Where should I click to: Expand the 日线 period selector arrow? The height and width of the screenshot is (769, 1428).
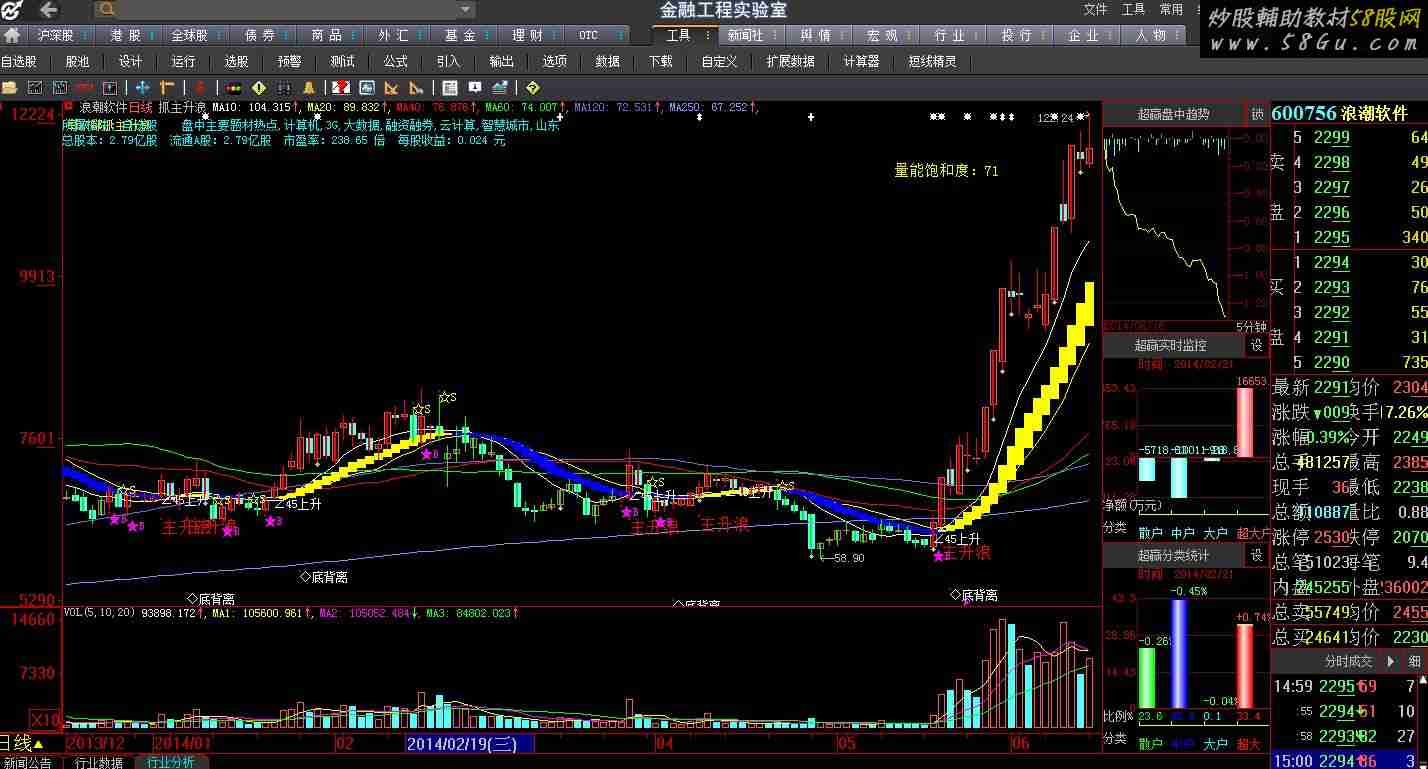38,744
